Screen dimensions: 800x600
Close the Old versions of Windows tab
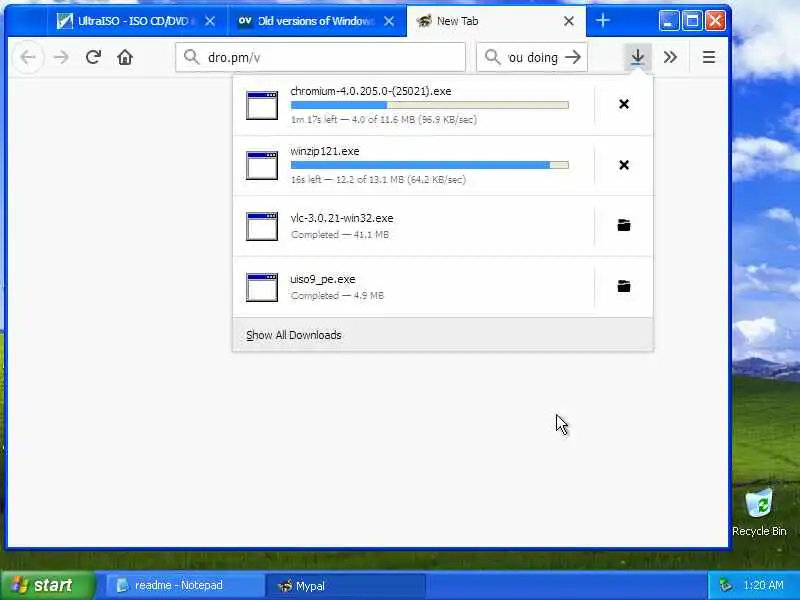(x=389, y=21)
